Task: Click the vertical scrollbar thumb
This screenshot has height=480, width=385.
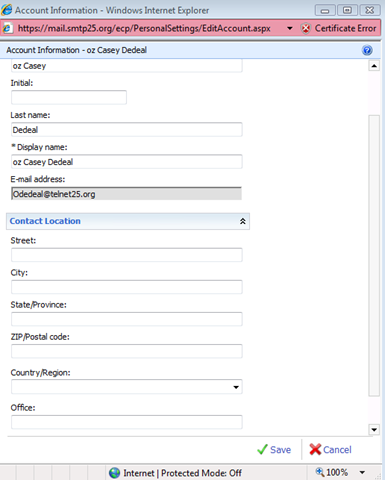Action: 374,256
